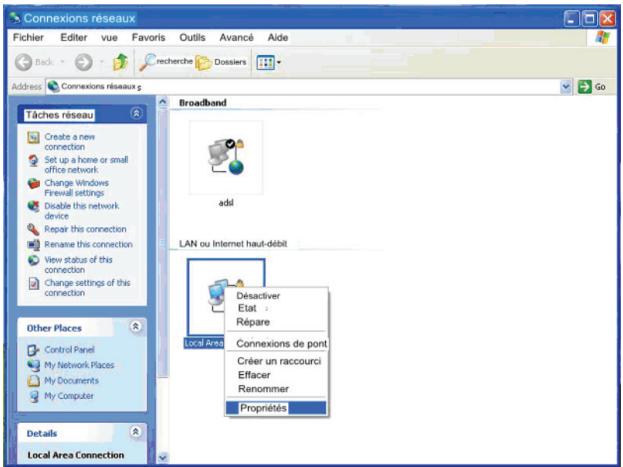This screenshot has width=623, height=467.
Task: Click the Control Panel icon
Action: coord(33,350)
